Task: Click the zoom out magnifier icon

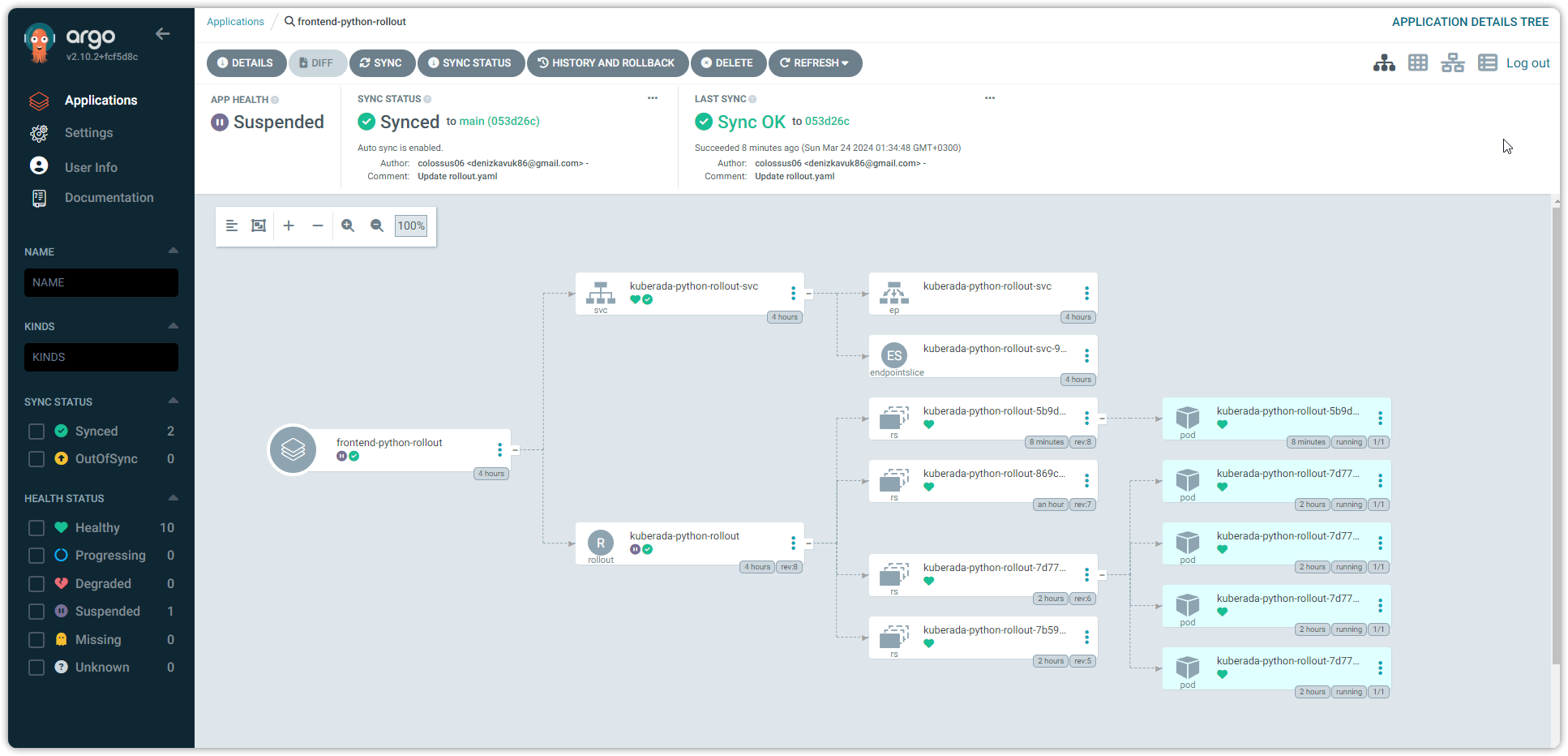Action: 377,226
